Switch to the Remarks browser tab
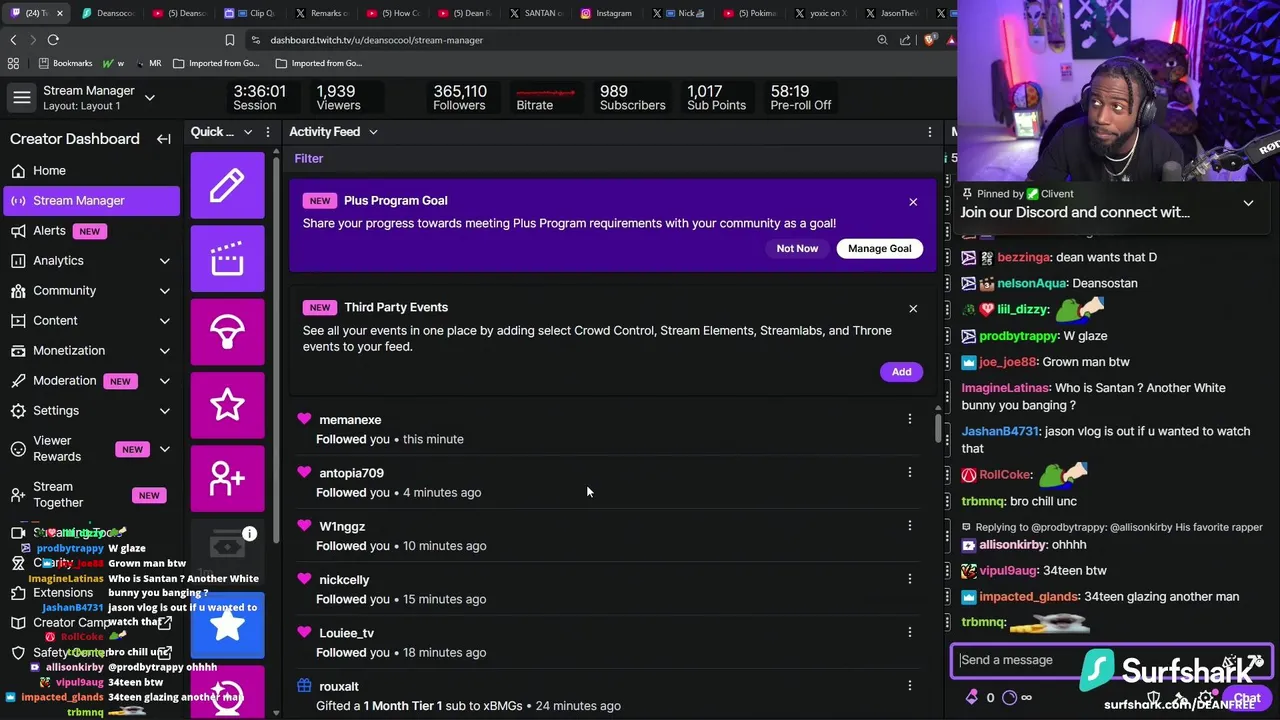 [322, 13]
